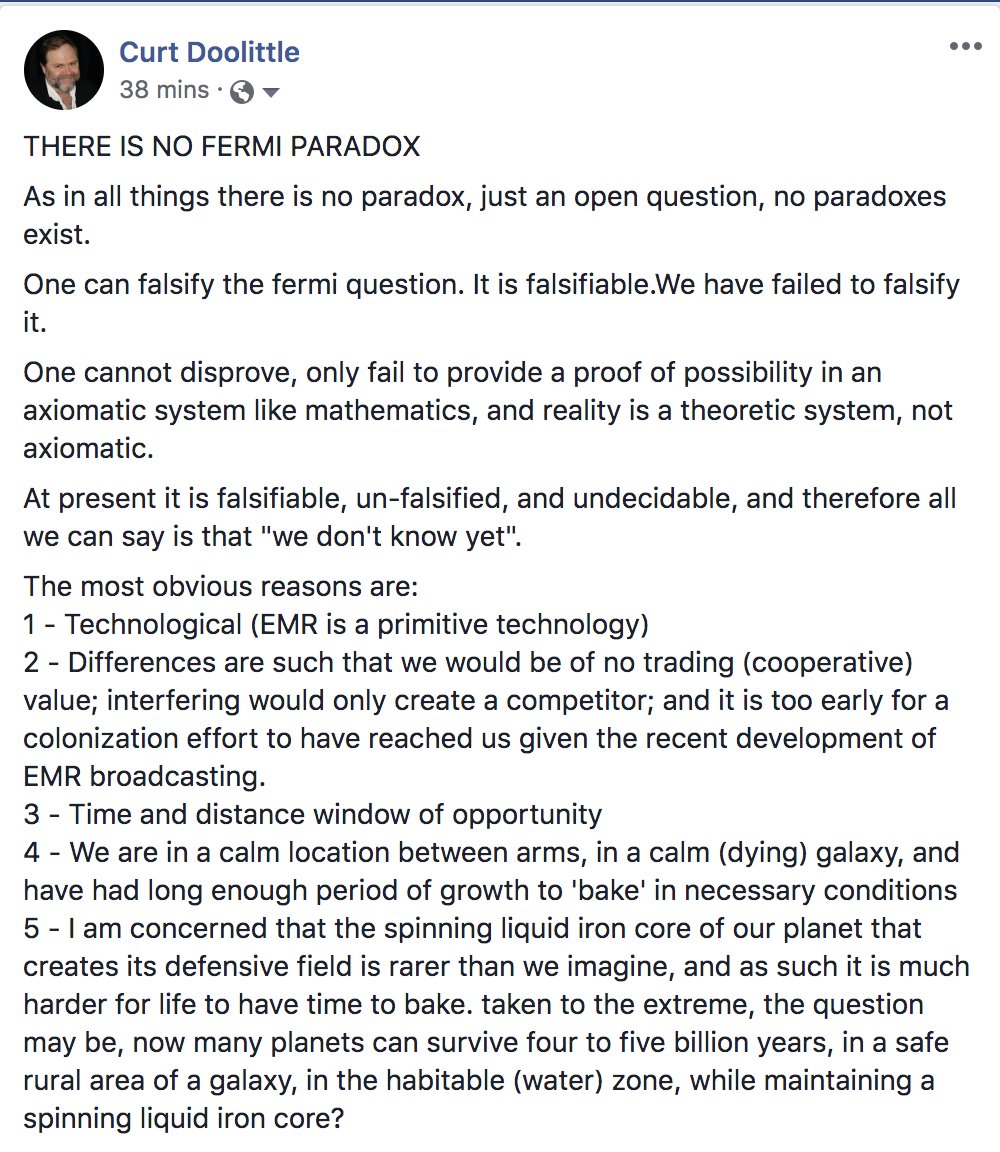Image resolution: width=1000 pixels, height=1152 pixels.
Task: Click reason 3 'Time and distance window'
Action: coord(313,814)
